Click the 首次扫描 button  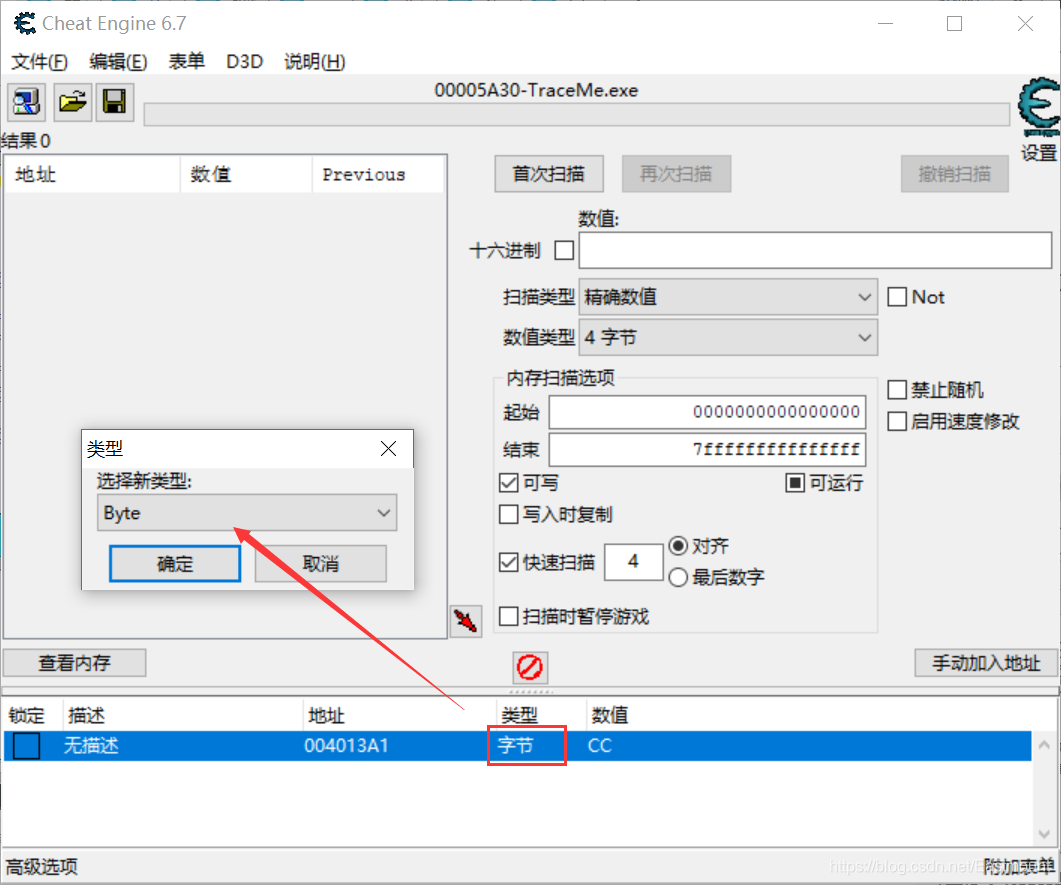coord(549,174)
